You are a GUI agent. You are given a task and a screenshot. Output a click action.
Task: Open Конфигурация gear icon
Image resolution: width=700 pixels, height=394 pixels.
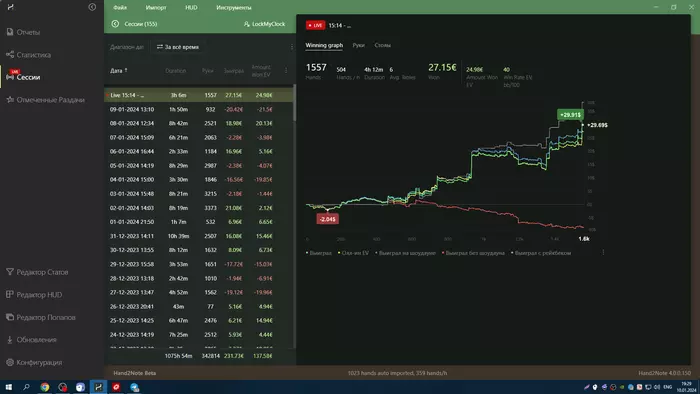tap(10, 362)
